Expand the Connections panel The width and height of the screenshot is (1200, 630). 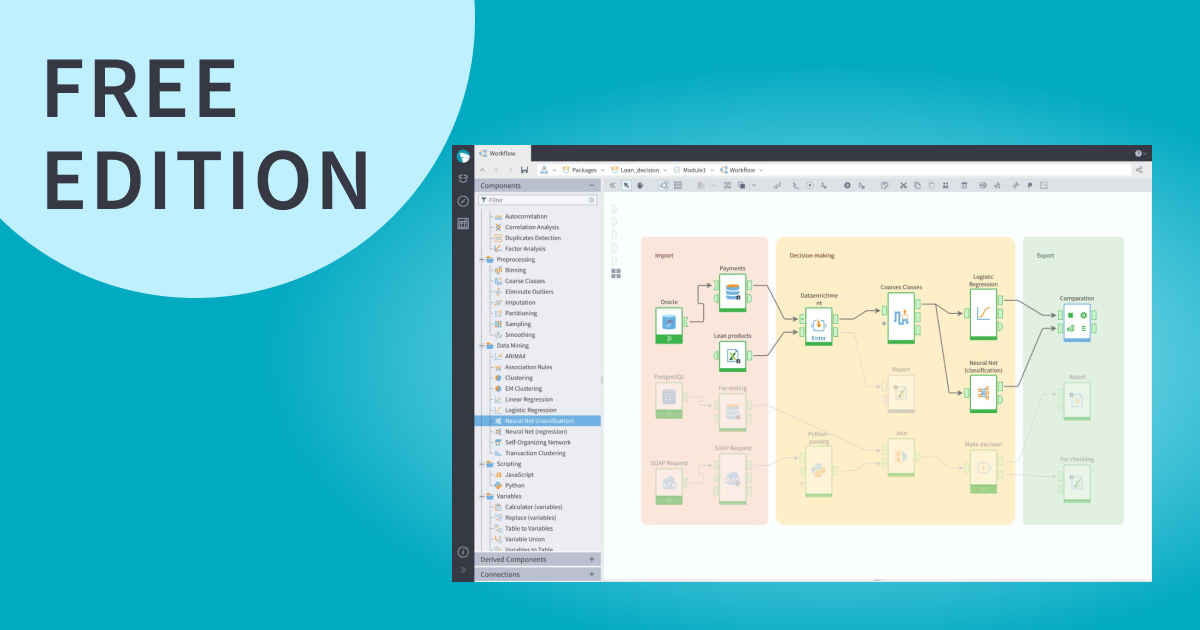point(592,574)
